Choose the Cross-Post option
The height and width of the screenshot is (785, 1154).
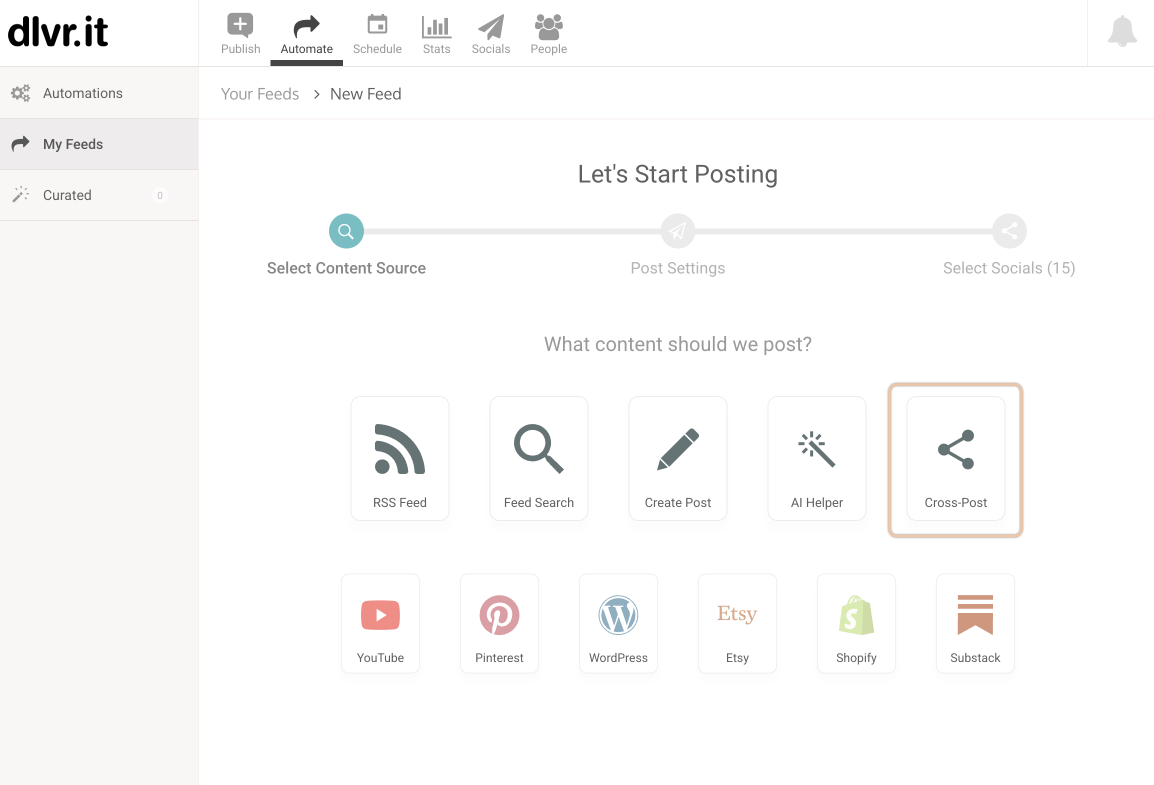coord(956,458)
